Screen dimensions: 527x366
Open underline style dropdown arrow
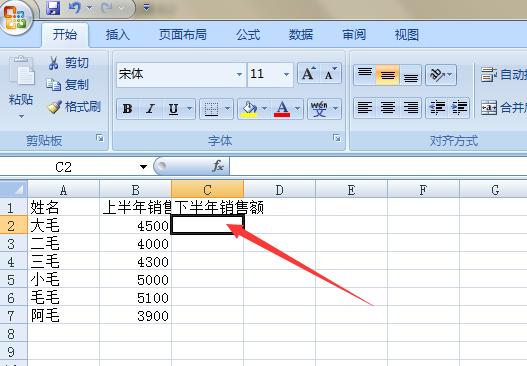[x=190, y=109]
